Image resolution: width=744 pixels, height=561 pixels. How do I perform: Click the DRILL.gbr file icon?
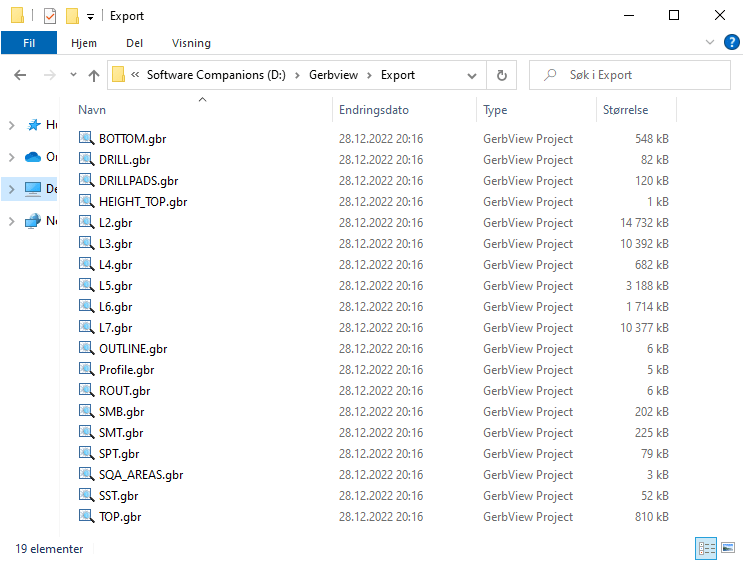pyautogui.click(x=86, y=159)
